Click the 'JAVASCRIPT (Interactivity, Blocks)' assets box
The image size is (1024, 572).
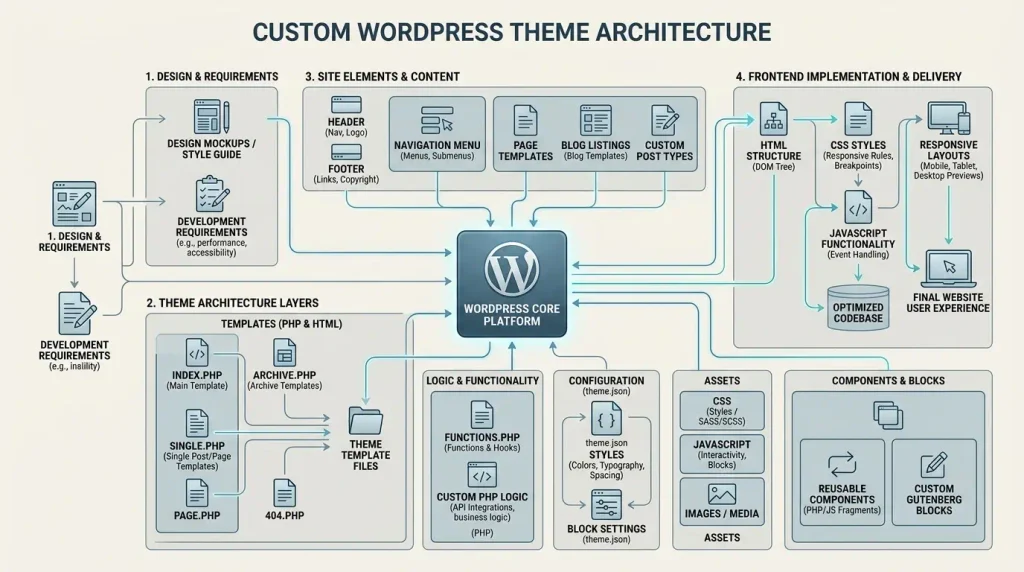(722, 454)
